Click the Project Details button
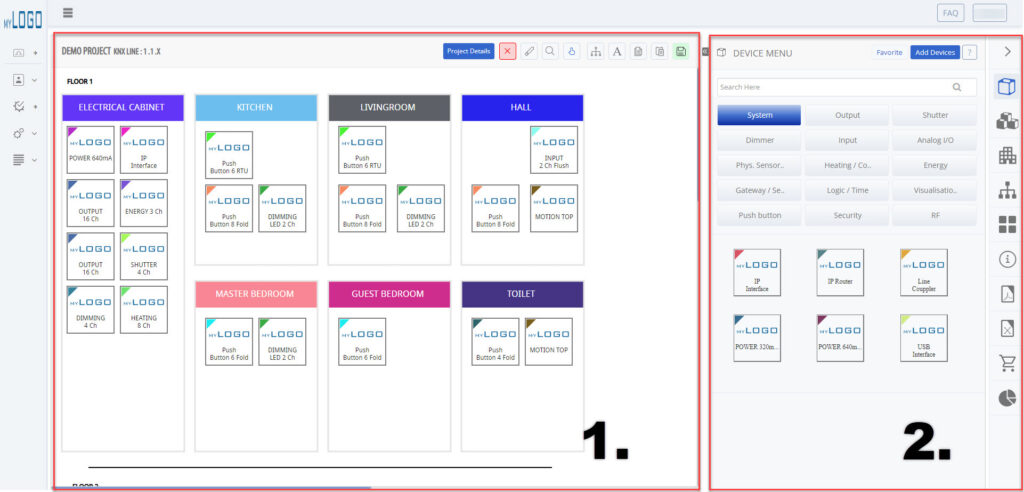This screenshot has height=492, width=1024. pyautogui.click(x=468, y=52)
